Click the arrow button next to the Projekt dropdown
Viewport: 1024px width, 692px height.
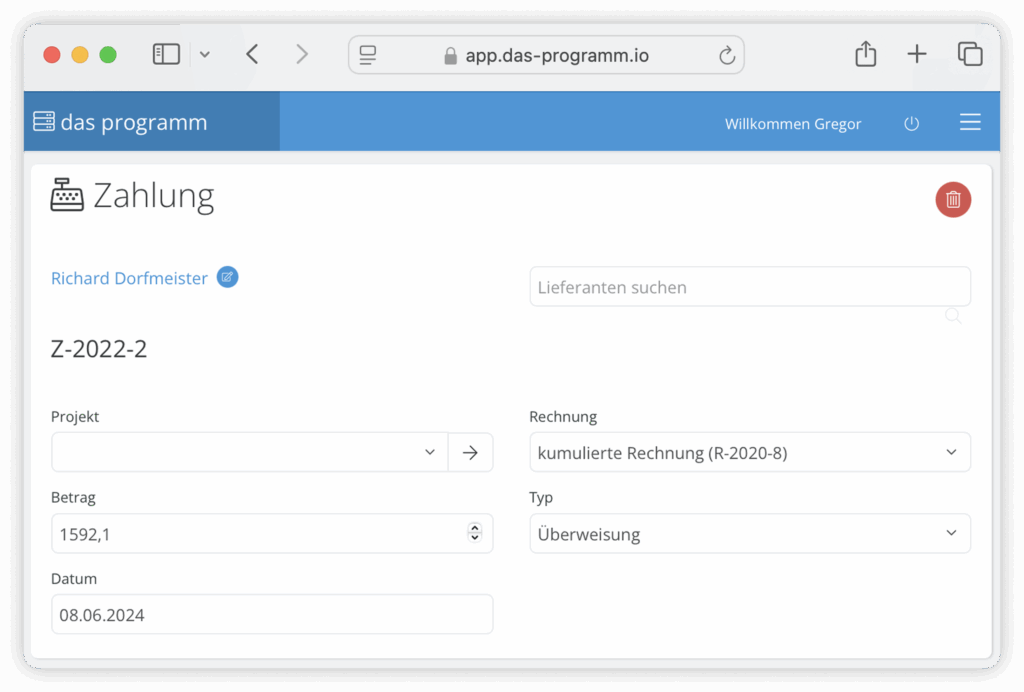[470, 452]
